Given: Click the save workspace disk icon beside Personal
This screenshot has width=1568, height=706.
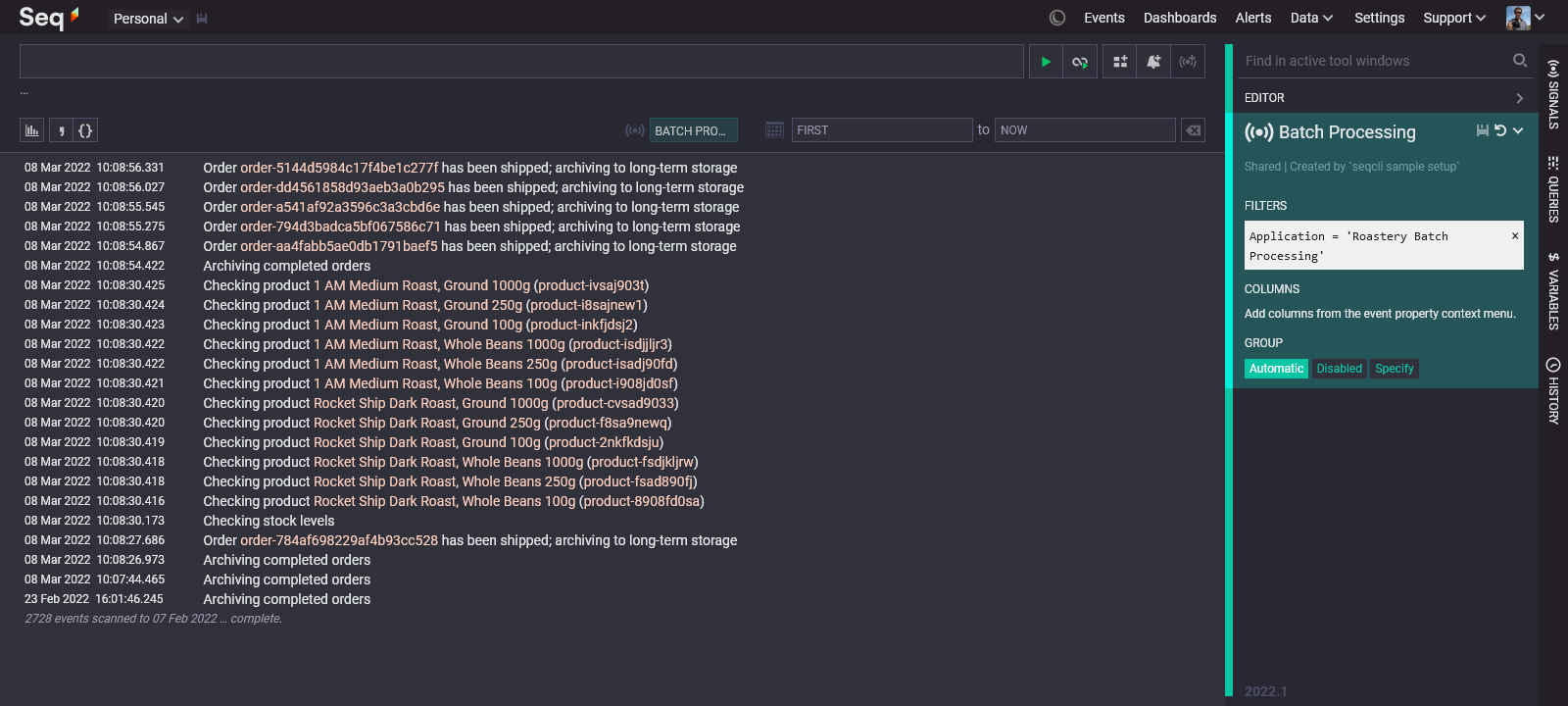Looking at the screenshot, I should [x=202, y=19].
